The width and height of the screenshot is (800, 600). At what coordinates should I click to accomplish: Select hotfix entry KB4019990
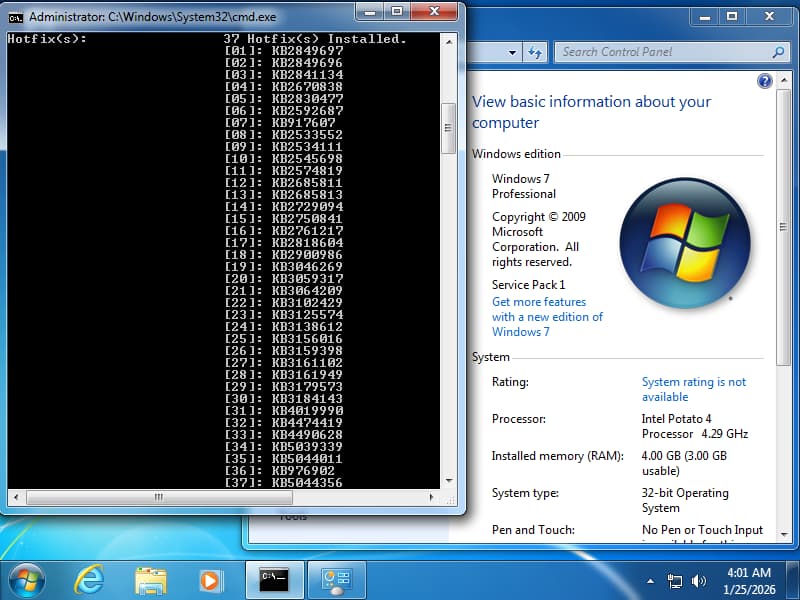coord(307,411)
